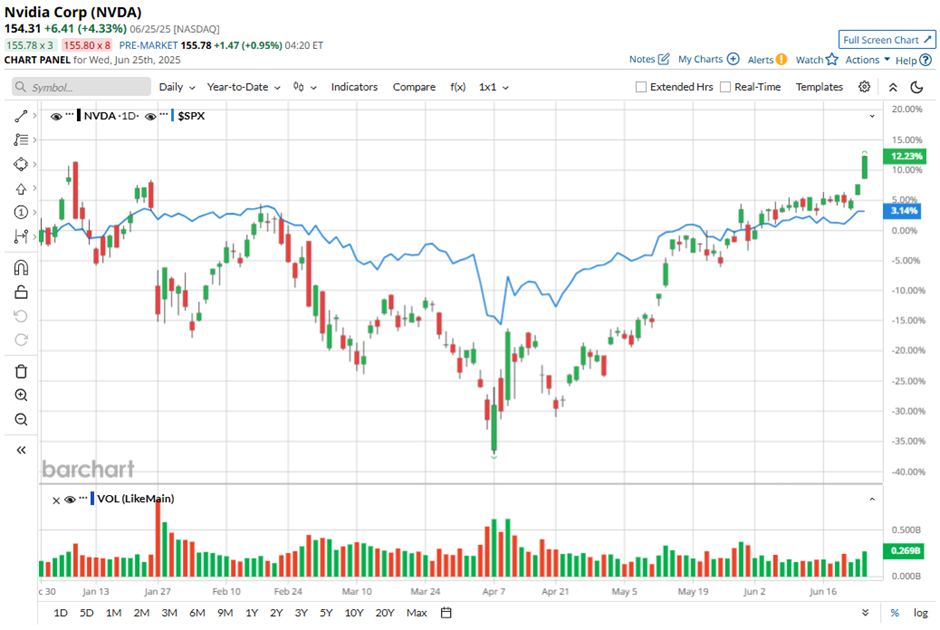The width and height of the screenshot is (940, 630).
Task: Collapse the chart header with double chevron
Action: point(893,87)
